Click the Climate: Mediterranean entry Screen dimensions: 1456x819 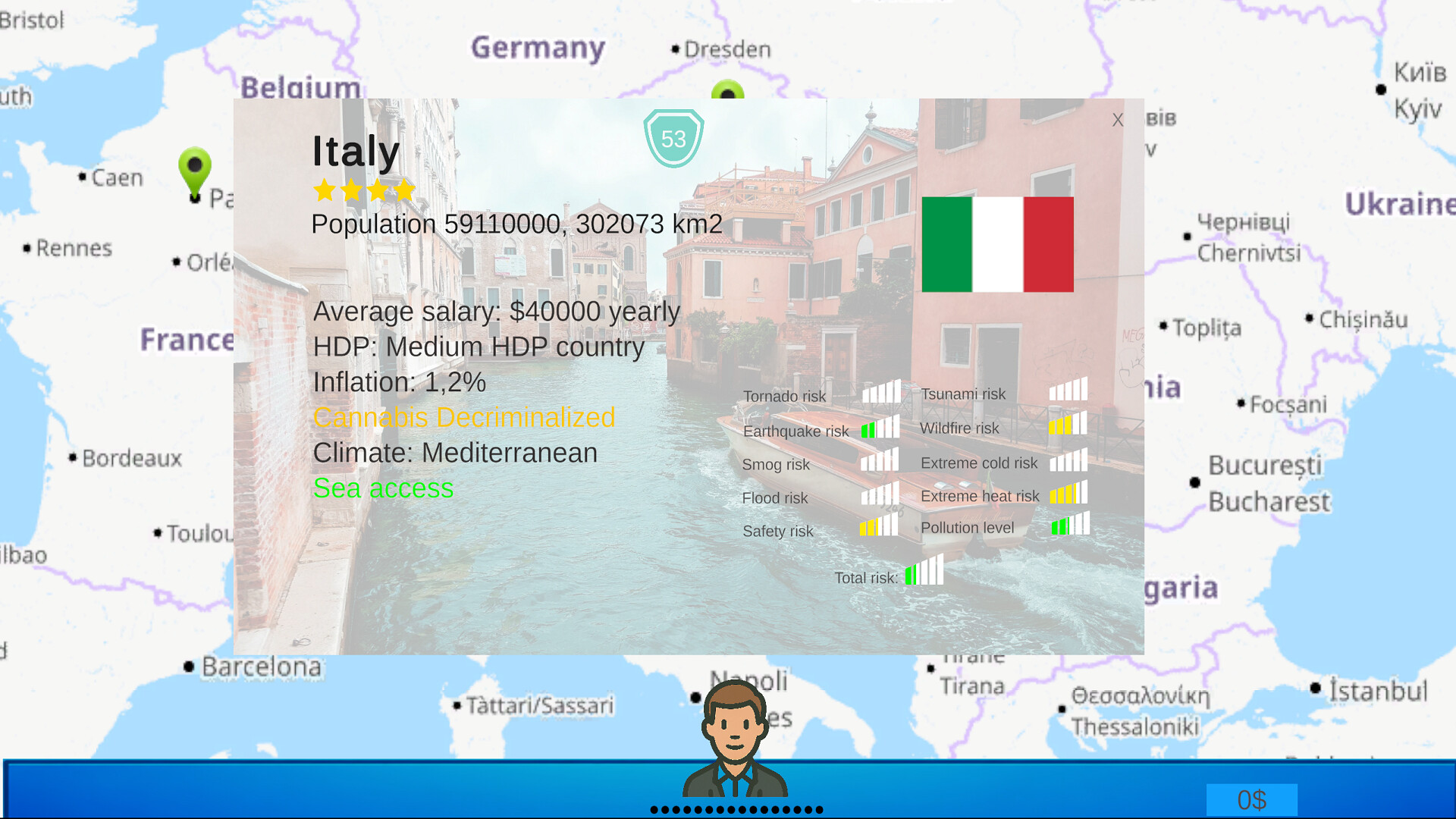455,453
